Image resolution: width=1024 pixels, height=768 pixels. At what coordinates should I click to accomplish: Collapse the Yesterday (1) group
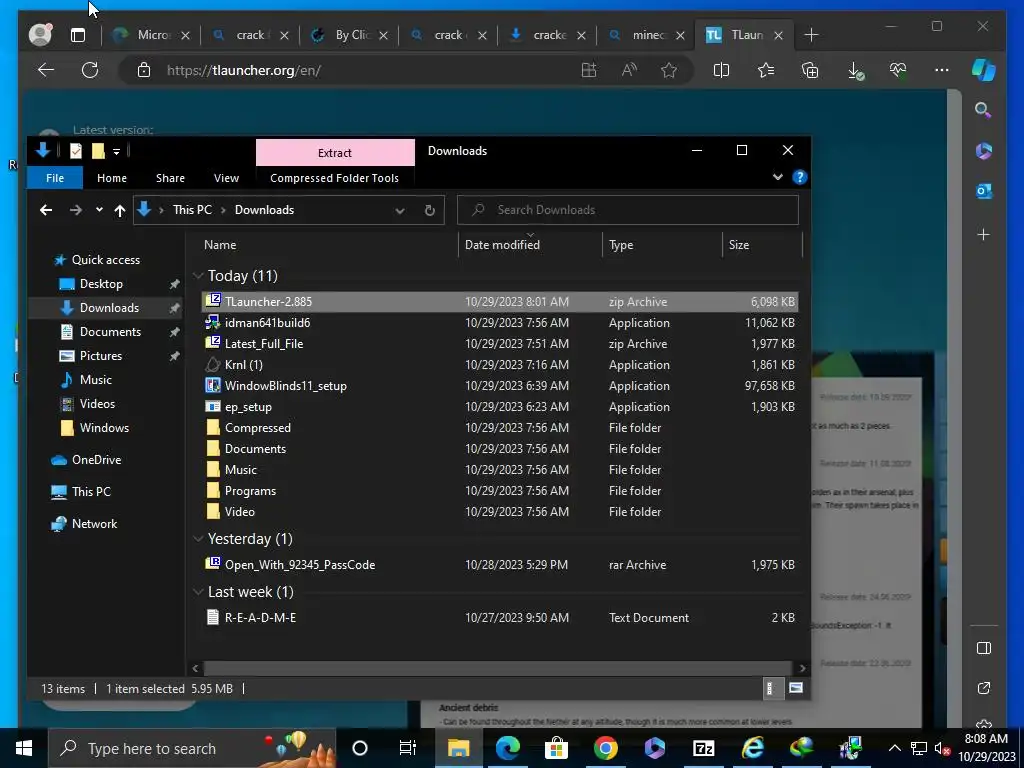click(198, 539)
